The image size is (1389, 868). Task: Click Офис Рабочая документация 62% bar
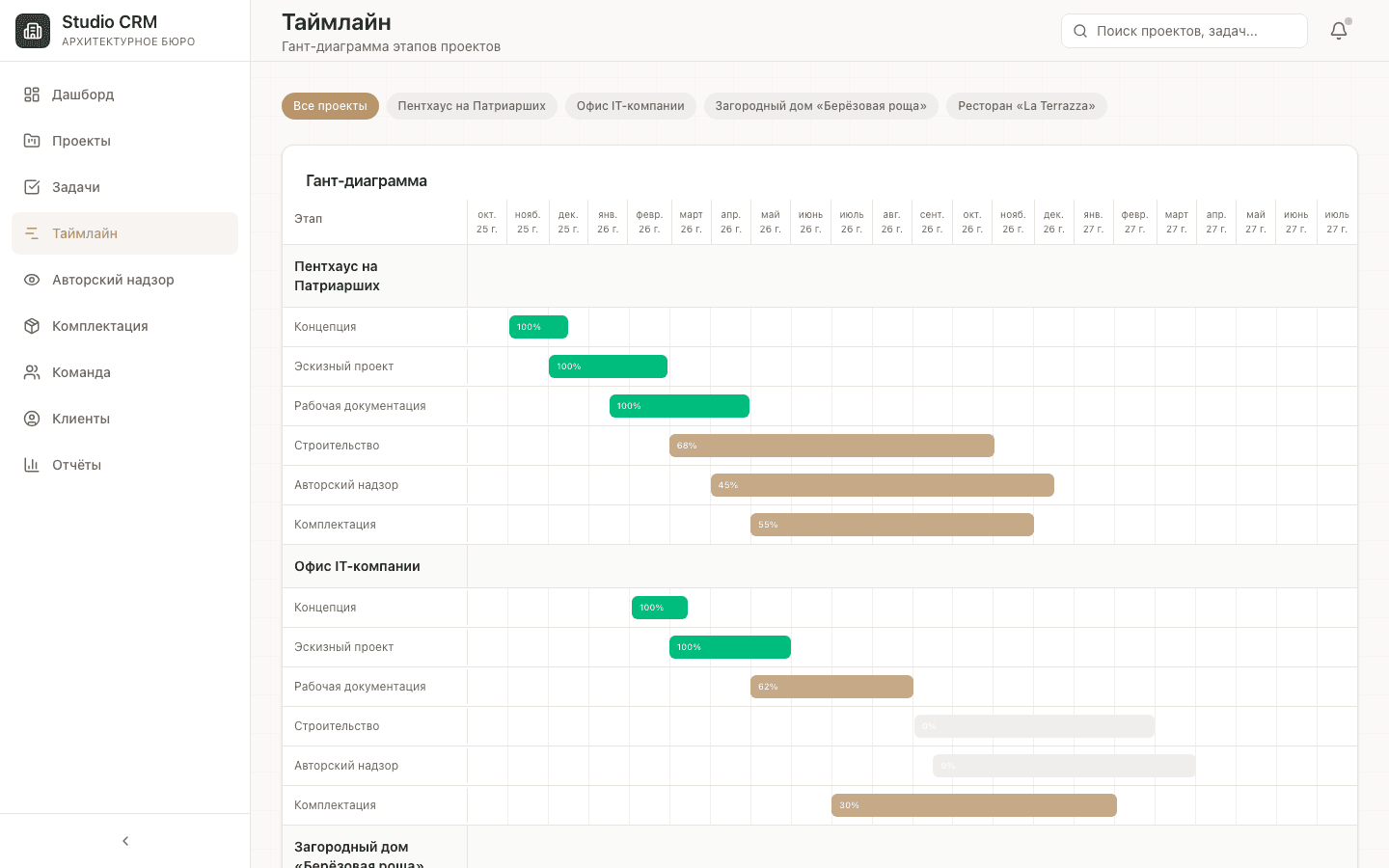(831, 687)
